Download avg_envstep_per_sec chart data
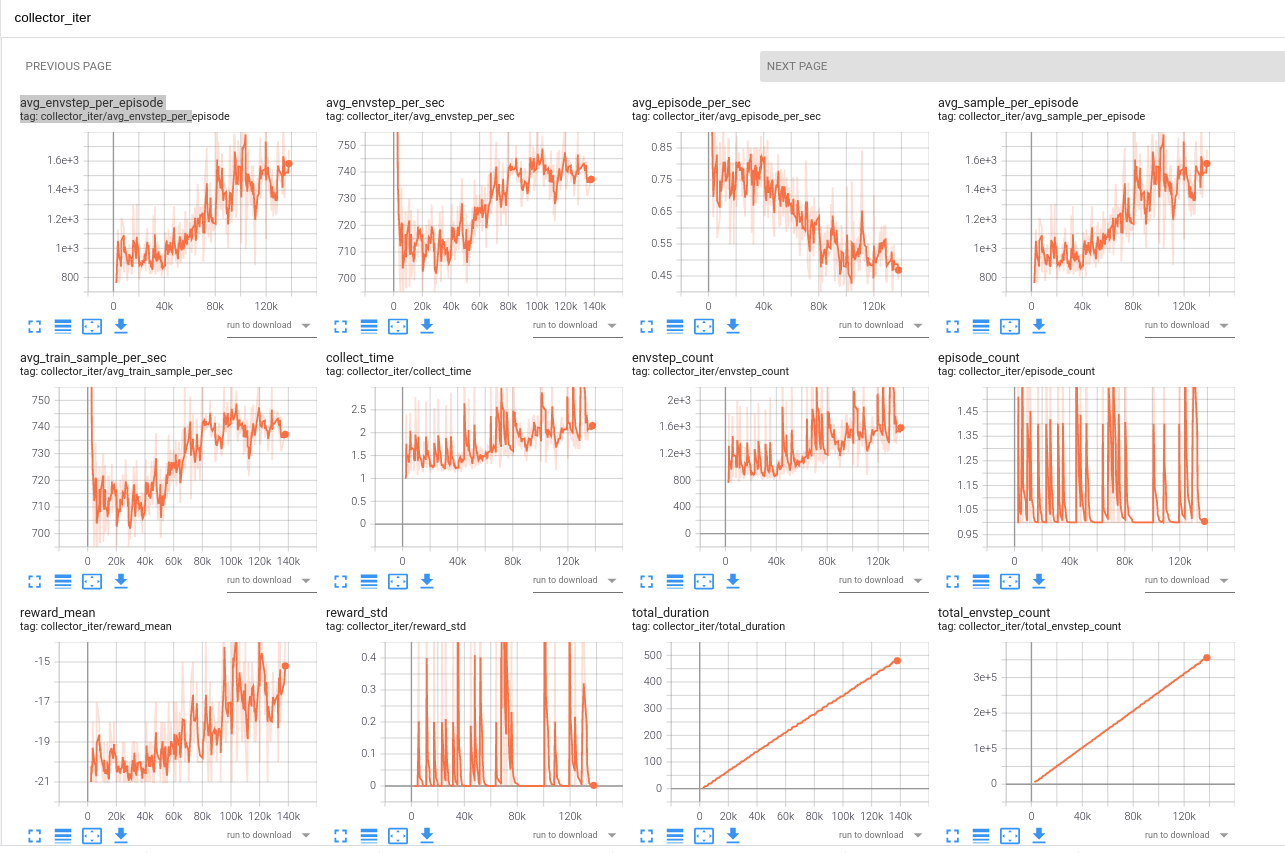Viewport: 1285px width, 853px height. pyautogui.click(x=427, y=326)
